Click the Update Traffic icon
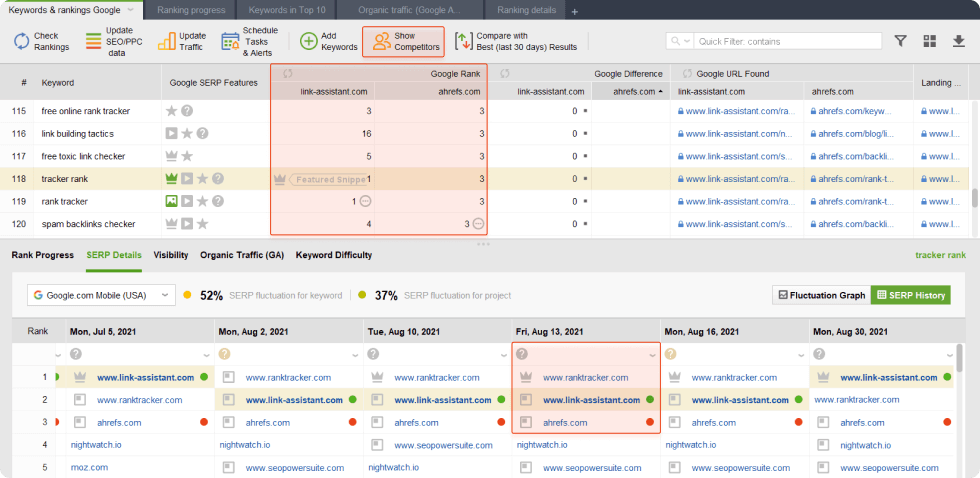980x478 pixels. (x=166, y=41)
